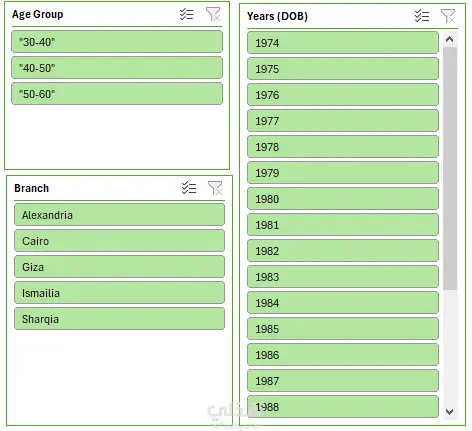Clear filter on Branch slicer
The width and height of the screenshot is (472, 431).
click(x=215, y=188)
